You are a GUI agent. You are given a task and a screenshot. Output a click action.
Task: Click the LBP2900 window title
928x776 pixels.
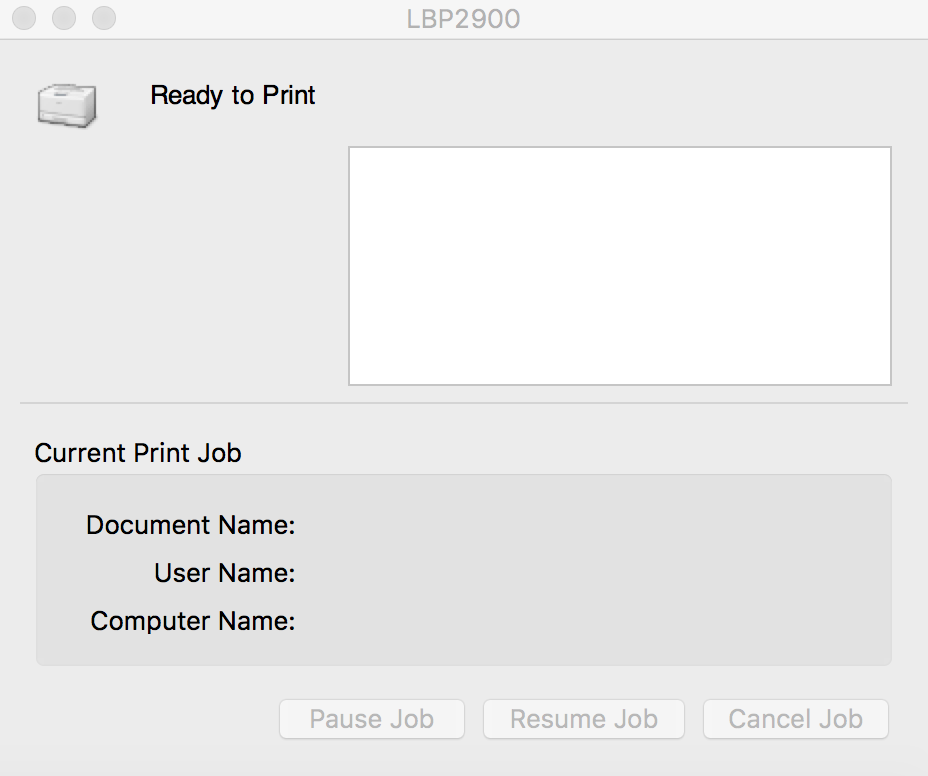pos(463,19)
